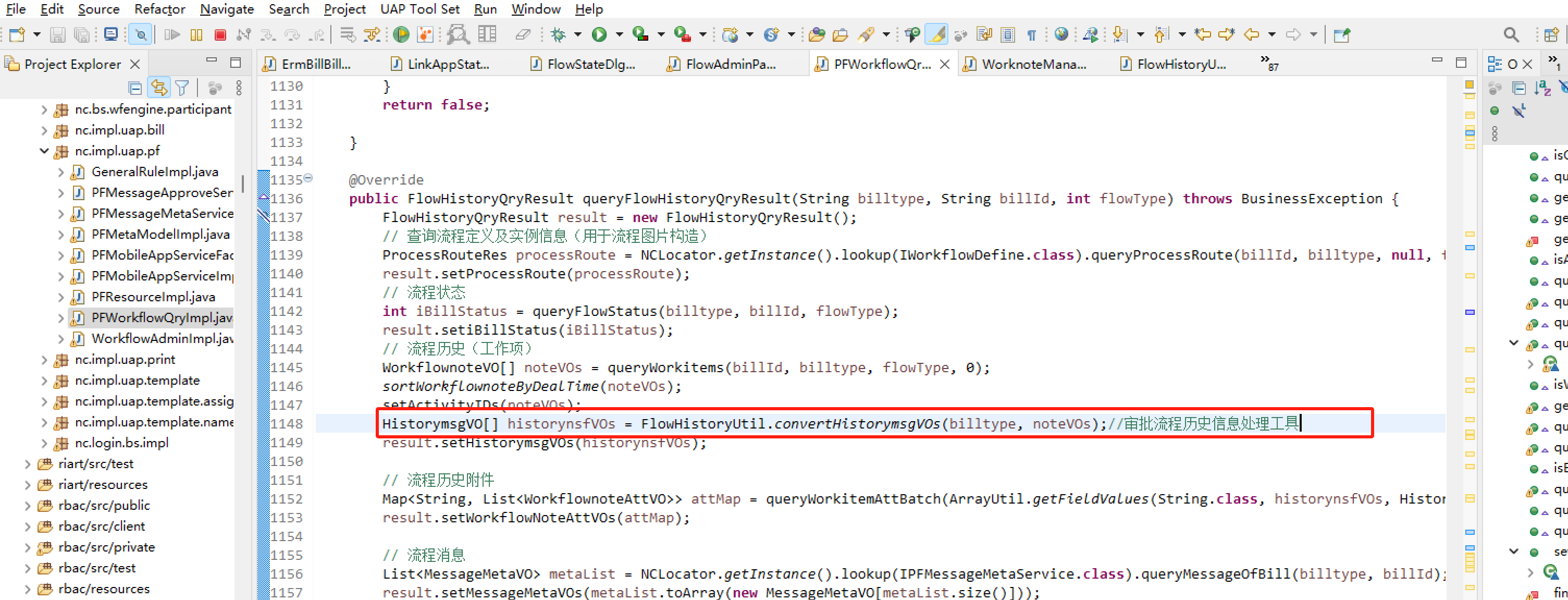Open the Run button dropdown arrow
Image resolution: width=1568 pixels, height=600 pixels.
(619, 35)
